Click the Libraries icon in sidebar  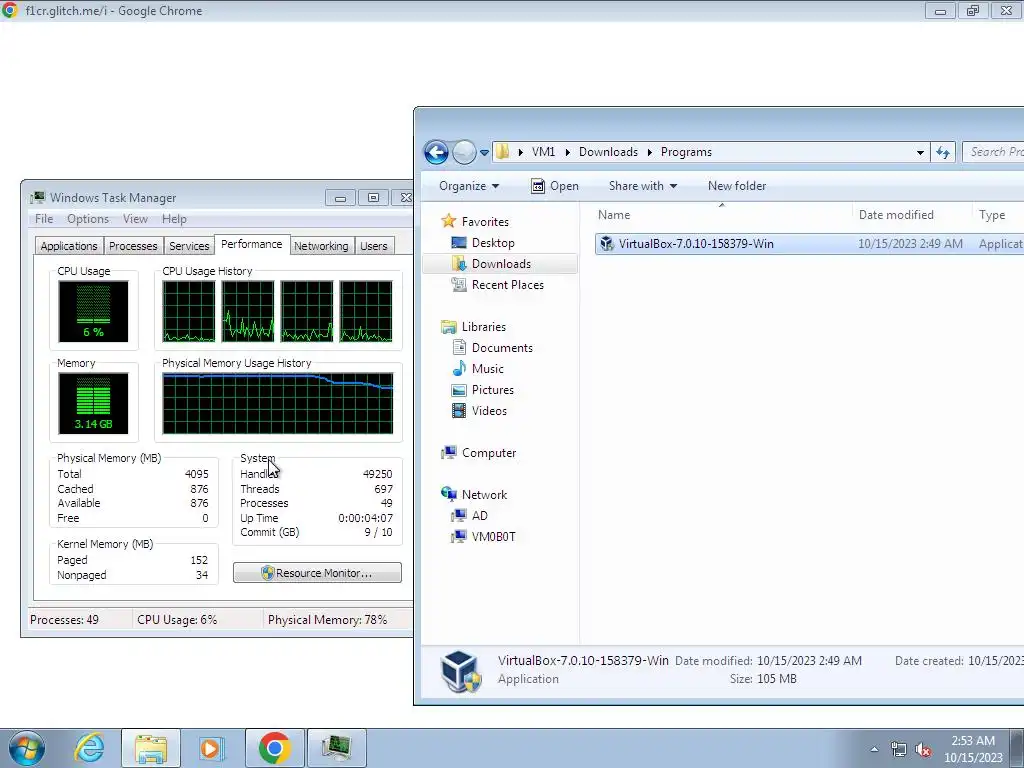[449, 327]
